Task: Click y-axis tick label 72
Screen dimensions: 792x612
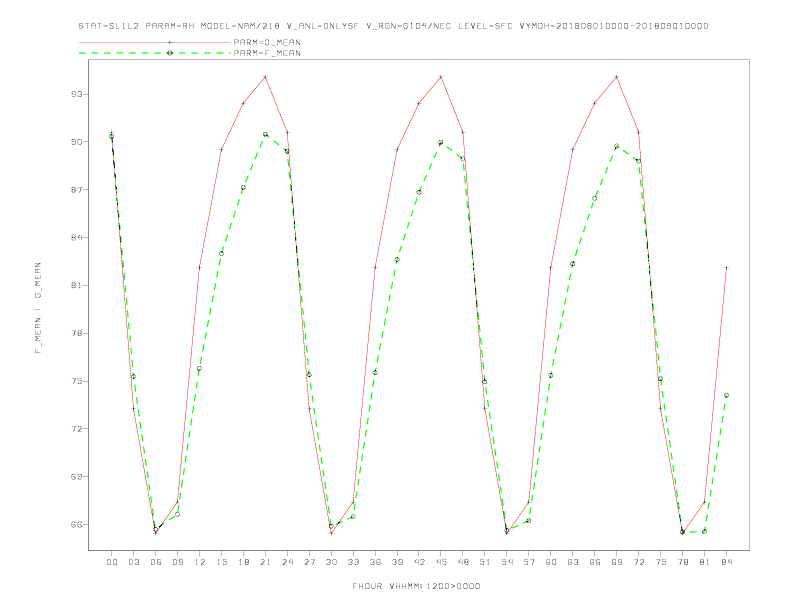Action: (77, 429)
